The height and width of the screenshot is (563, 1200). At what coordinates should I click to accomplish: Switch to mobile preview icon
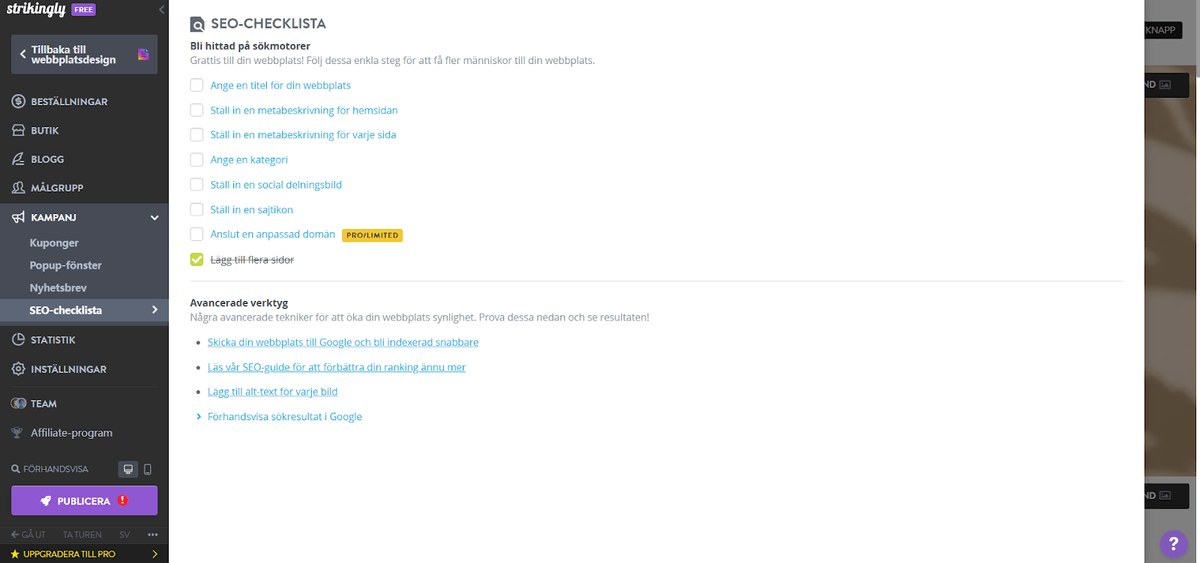[148, 469]
